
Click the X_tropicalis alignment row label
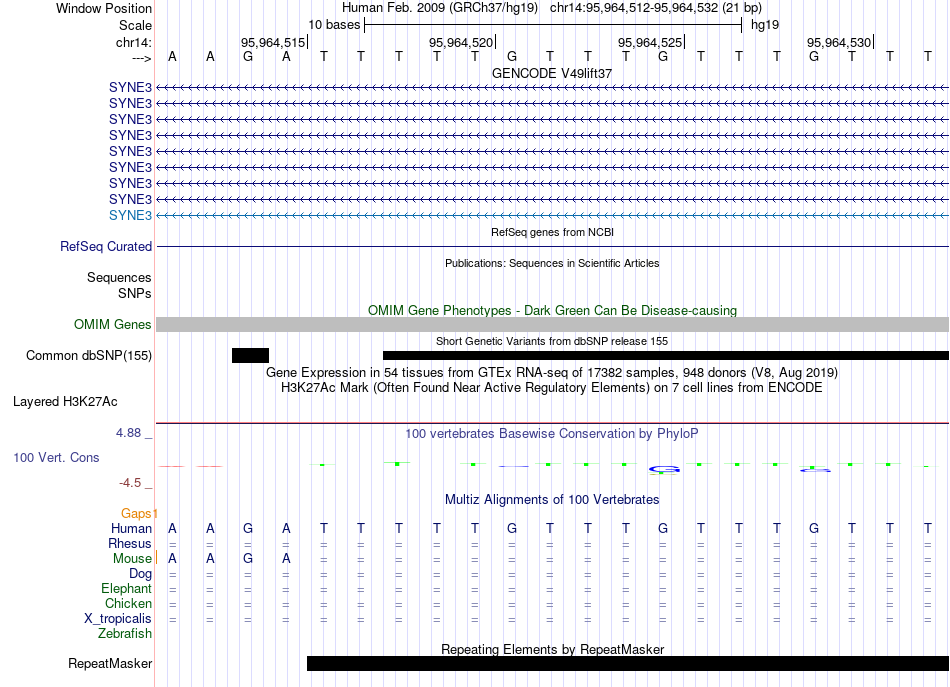118,619
